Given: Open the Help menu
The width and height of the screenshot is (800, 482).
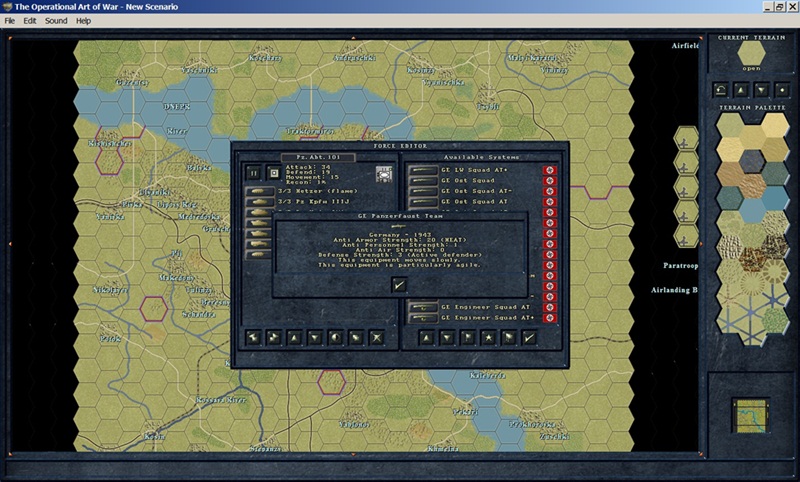Looking at the screenshot, I should (83, 21).
